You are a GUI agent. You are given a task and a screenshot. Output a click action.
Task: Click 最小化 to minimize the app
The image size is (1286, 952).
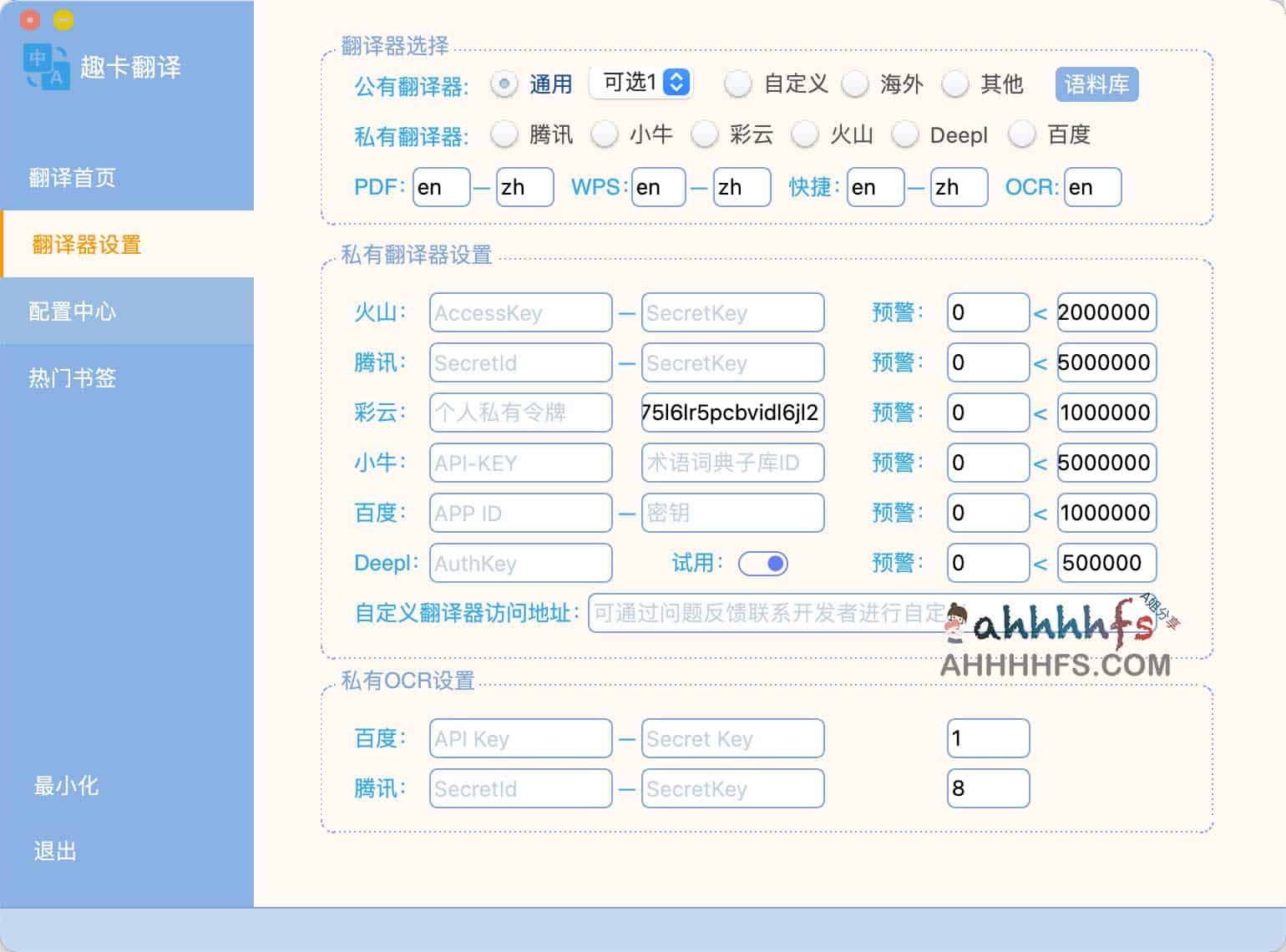tap(65, 785)
